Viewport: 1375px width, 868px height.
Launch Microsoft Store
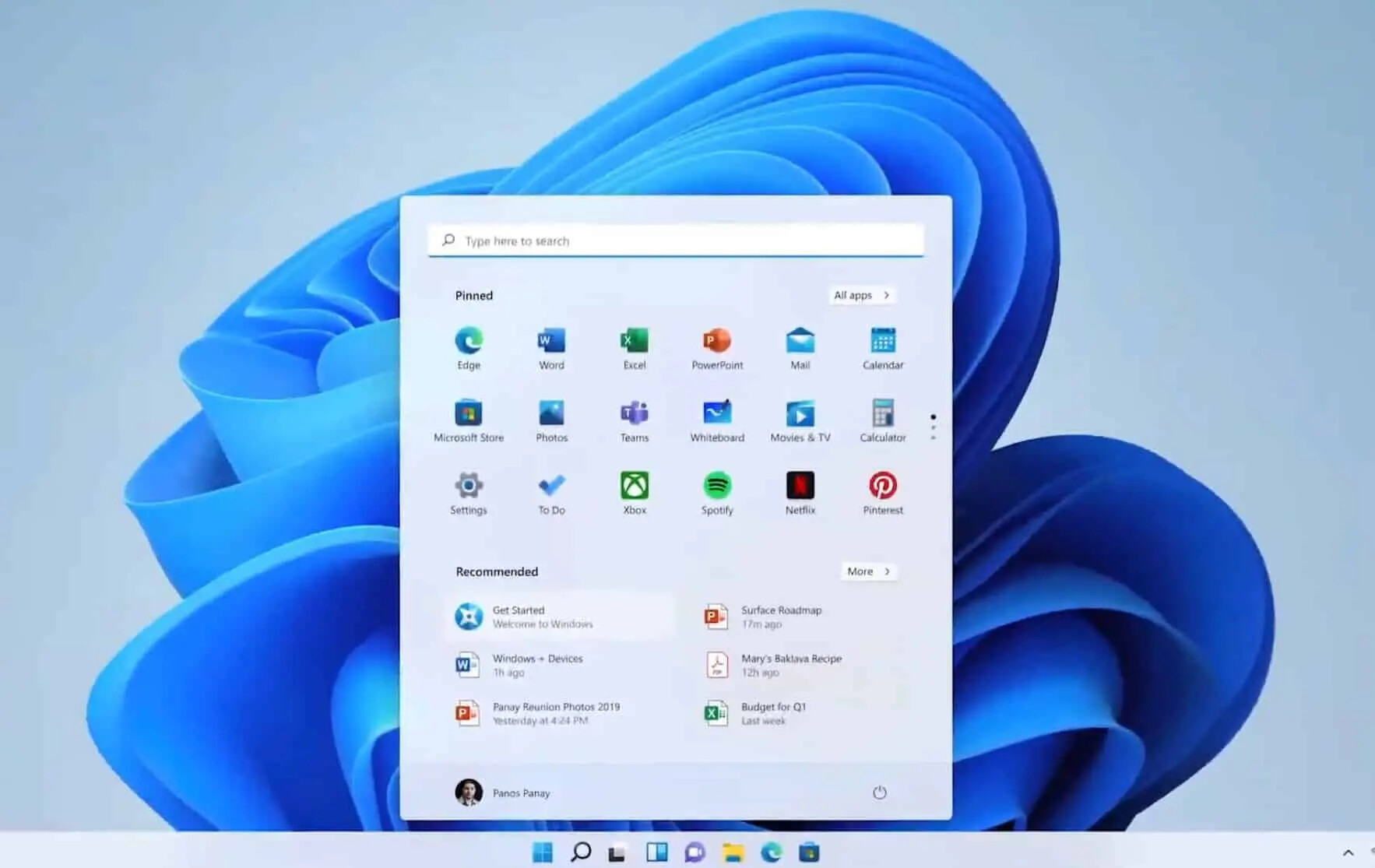pyautogui.click(x=469, y=420)
